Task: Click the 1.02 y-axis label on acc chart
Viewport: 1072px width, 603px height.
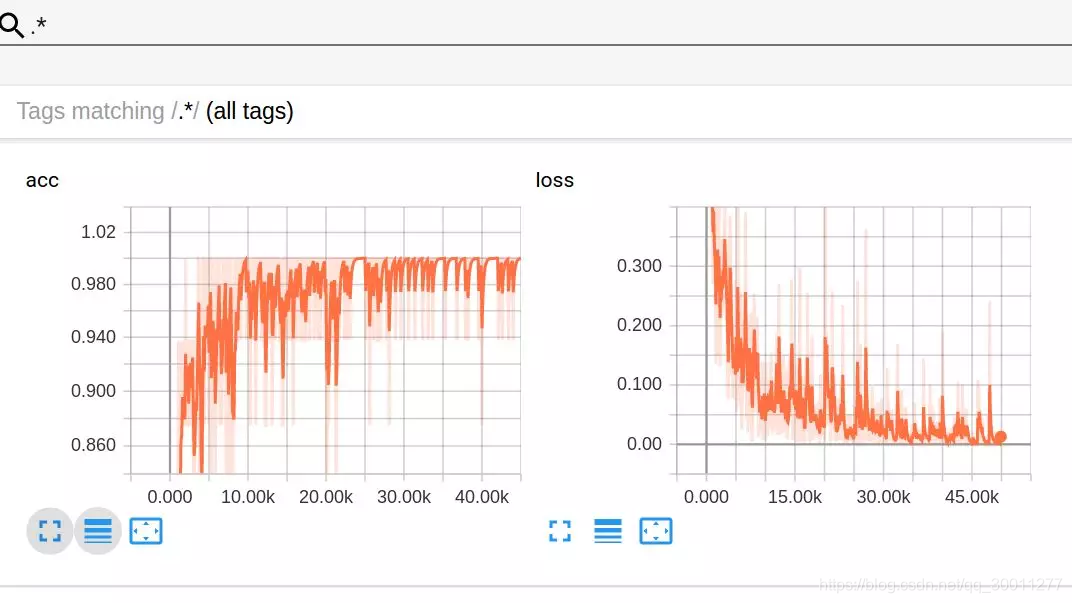Action: click(x=98, y=232)
